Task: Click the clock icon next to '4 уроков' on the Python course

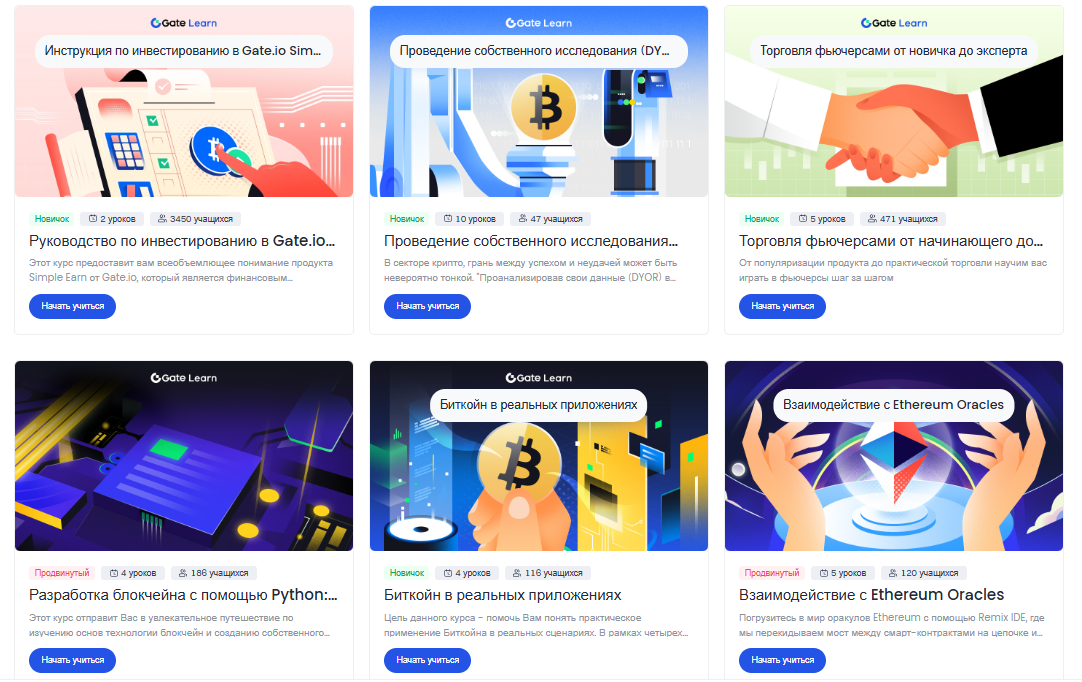Action: 114,573
